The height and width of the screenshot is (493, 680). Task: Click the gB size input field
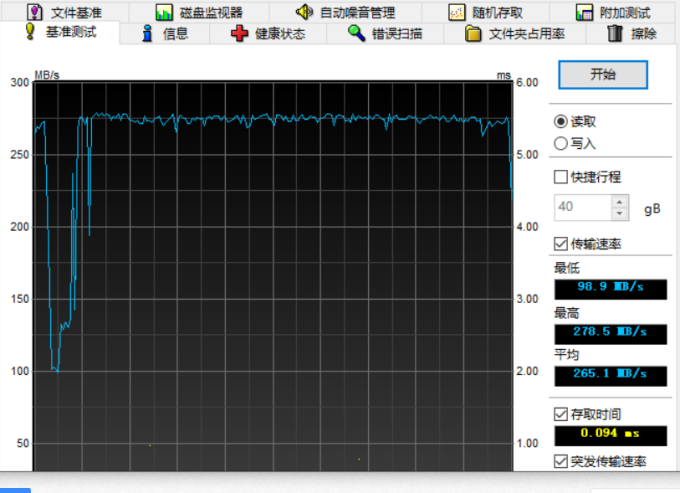point(582,207)
